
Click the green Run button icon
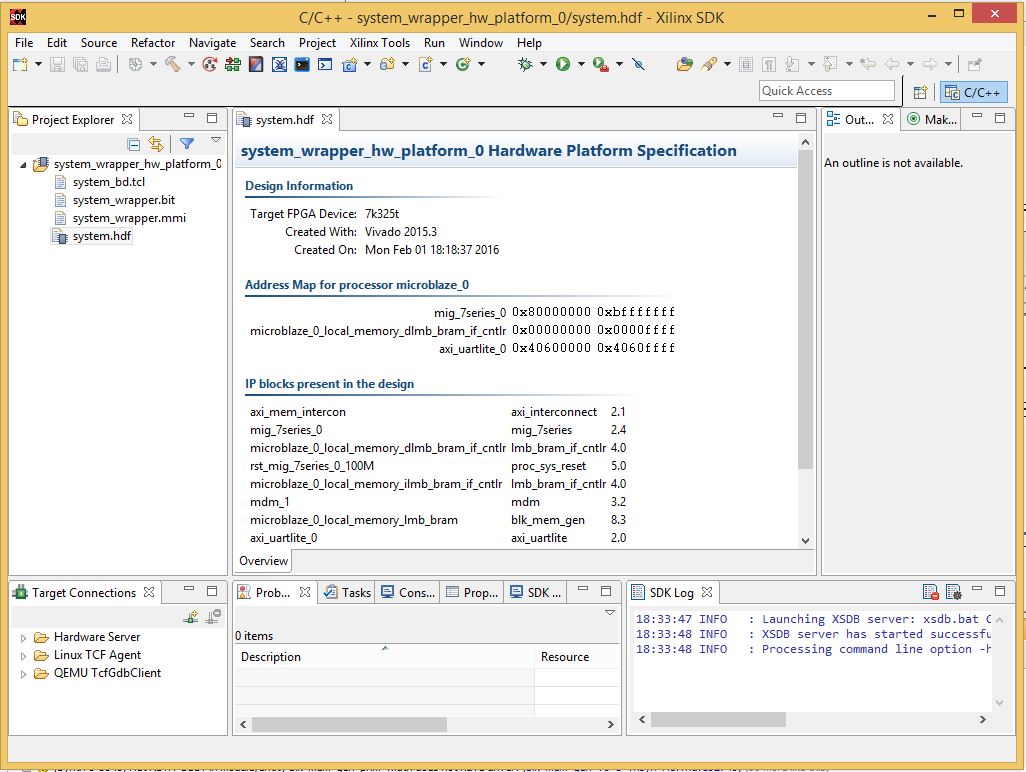pos(563,64)
